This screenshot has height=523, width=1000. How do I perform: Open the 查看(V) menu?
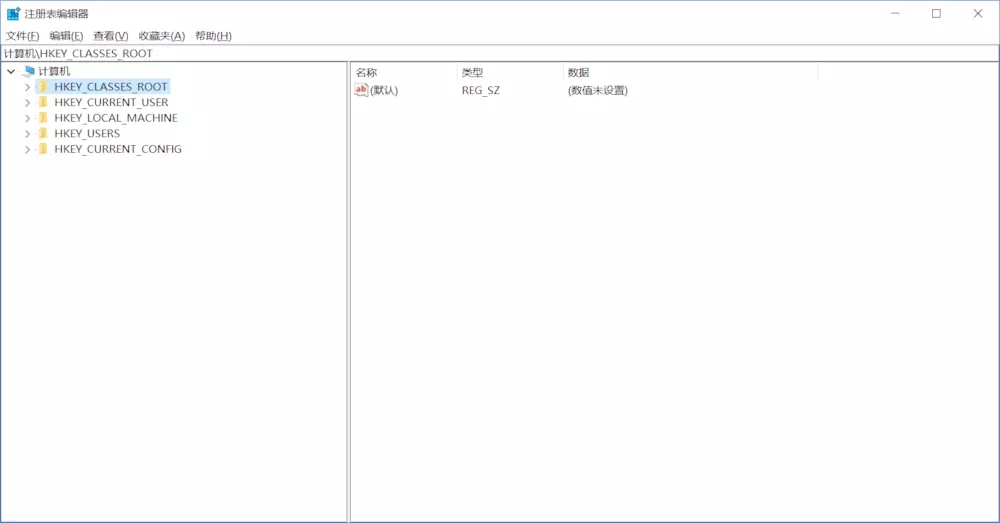coord(110,36)
